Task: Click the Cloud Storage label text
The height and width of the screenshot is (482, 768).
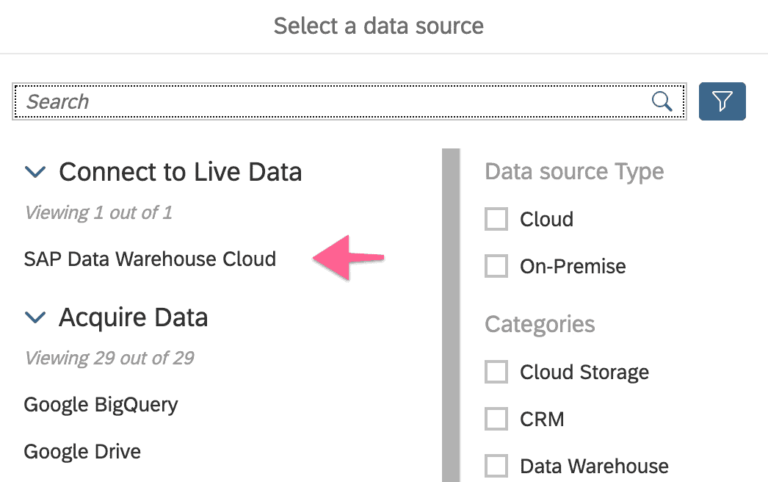Action: tap(584, 372)
